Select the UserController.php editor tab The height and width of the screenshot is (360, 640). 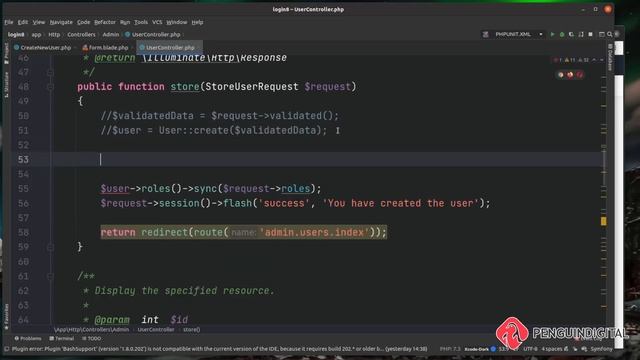[169, 48]
